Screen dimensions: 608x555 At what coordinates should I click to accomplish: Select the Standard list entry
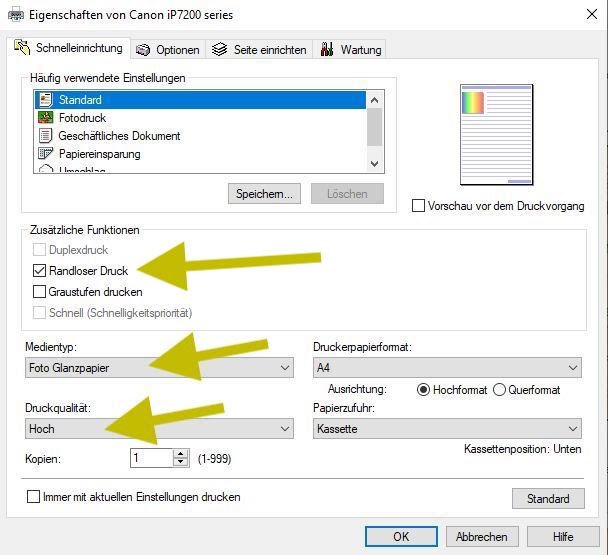(200, 100)
